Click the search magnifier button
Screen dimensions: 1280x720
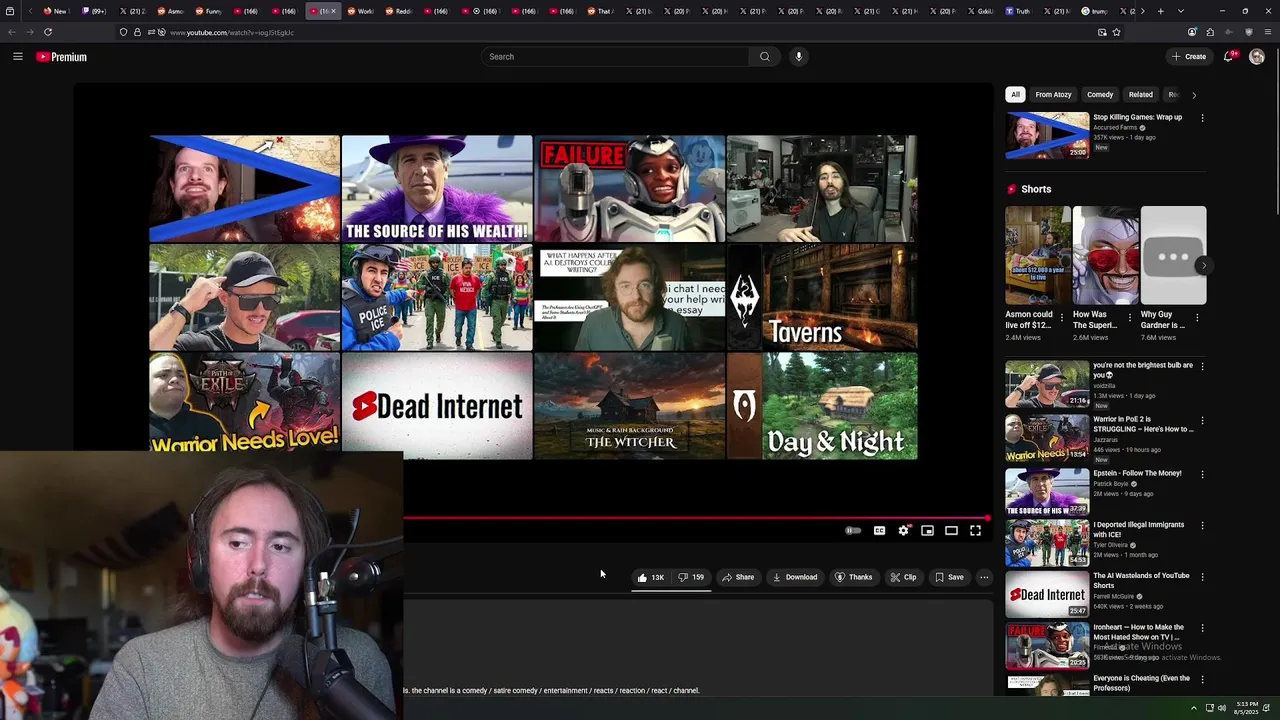pyautogui.click(x=765, y=57)
